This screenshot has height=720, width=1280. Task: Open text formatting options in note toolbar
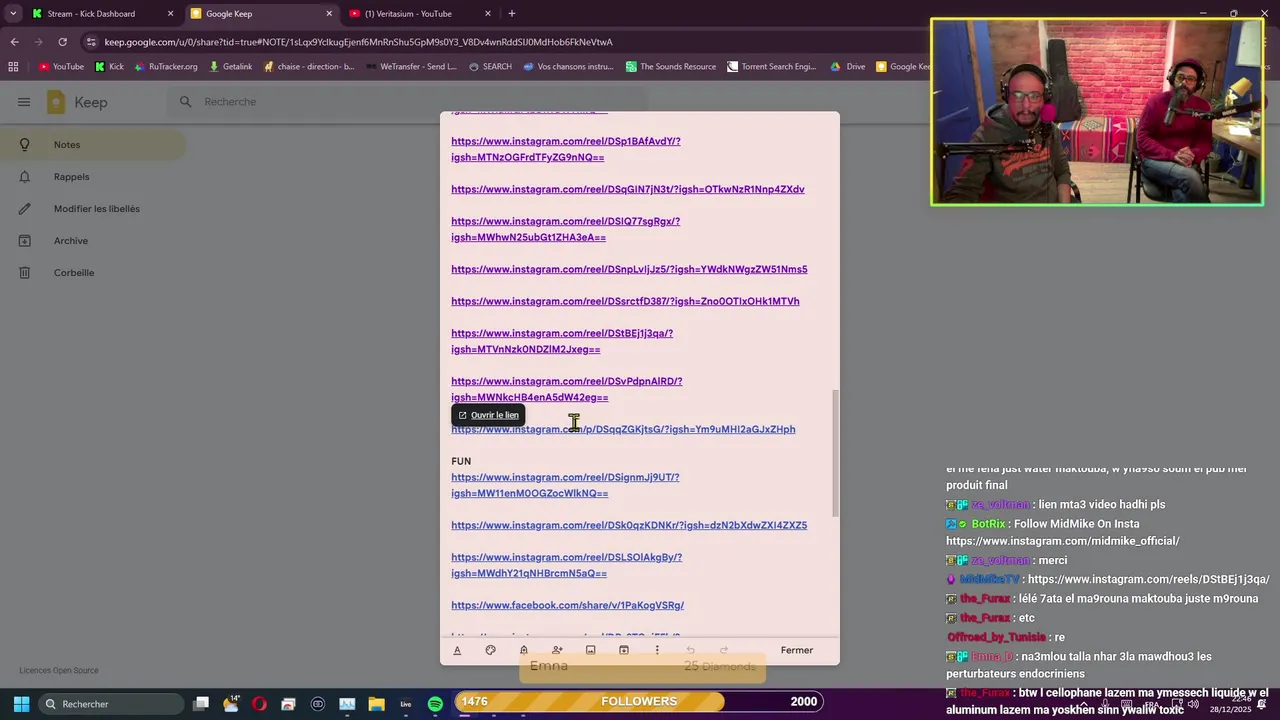coord(457,650)
